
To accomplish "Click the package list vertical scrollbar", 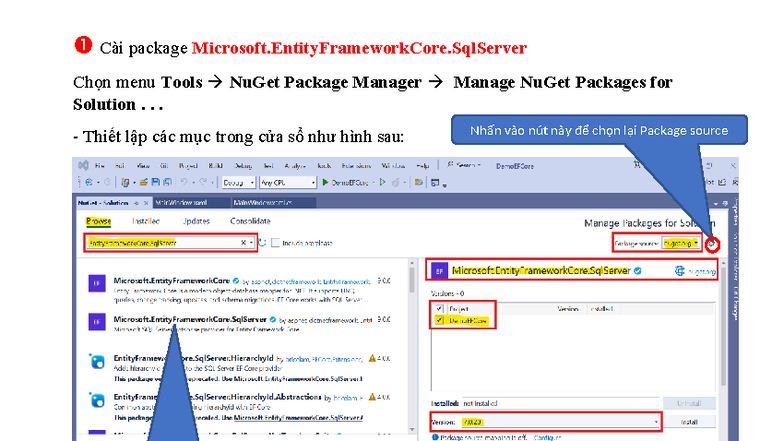I will coord(412,345).
